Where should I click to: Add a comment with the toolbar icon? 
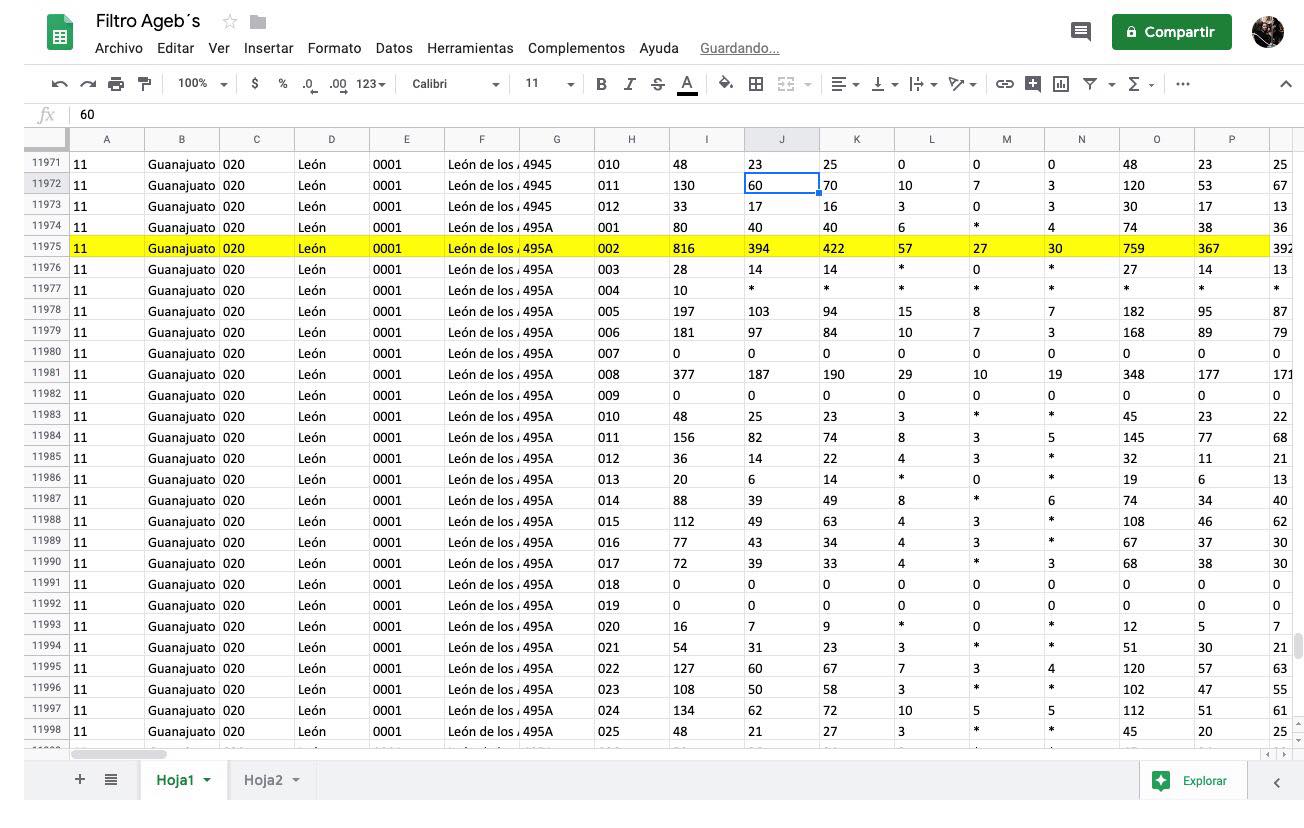tap(1033, 85)
